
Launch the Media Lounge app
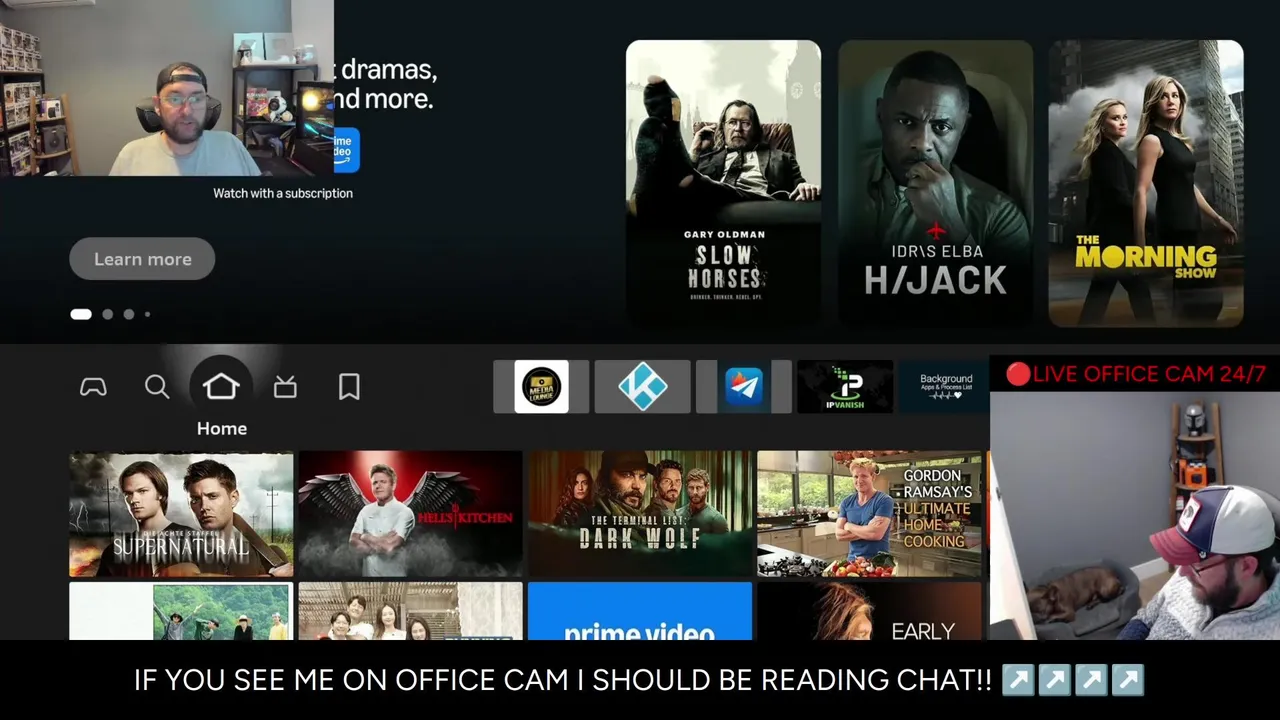click(x=541, y=387)
